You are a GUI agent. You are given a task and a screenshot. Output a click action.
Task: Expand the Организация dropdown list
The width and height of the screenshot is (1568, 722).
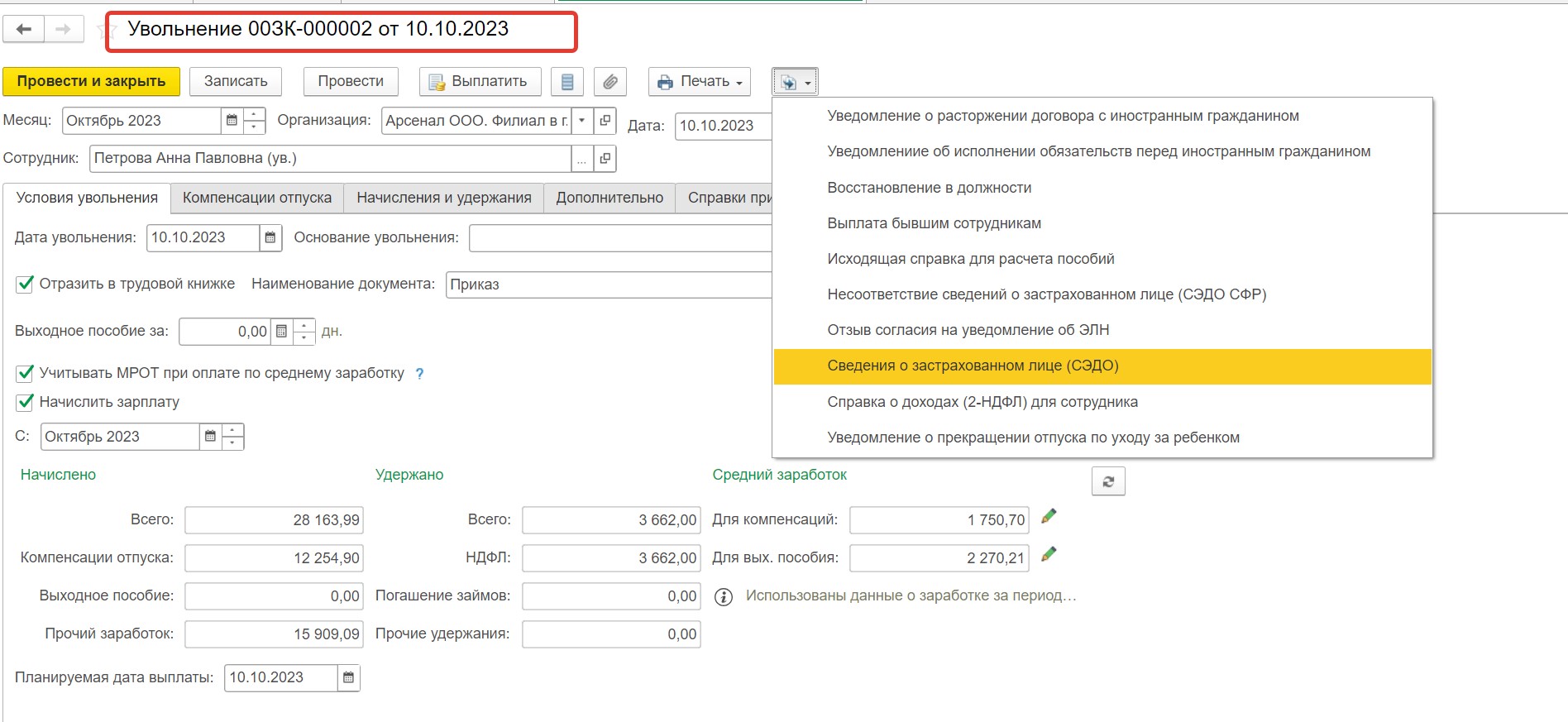(582, 121)
